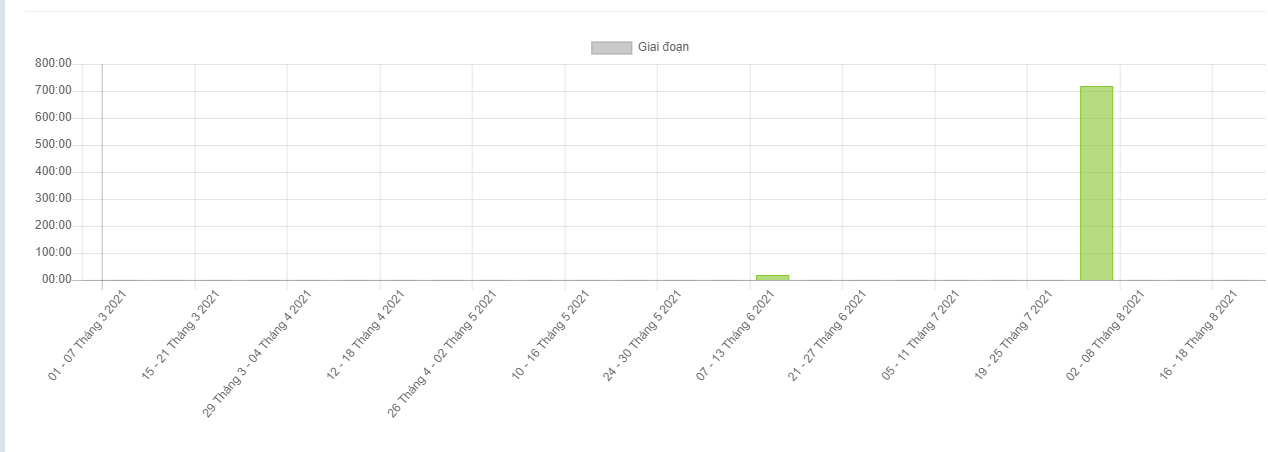
Task: Toggle the Giai đoạn legend label
Action: click(663, 48)
